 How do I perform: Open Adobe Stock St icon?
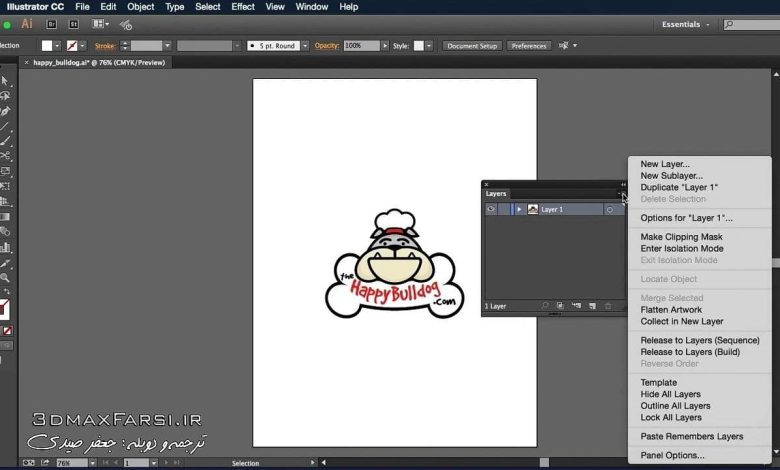click(74, 24)
